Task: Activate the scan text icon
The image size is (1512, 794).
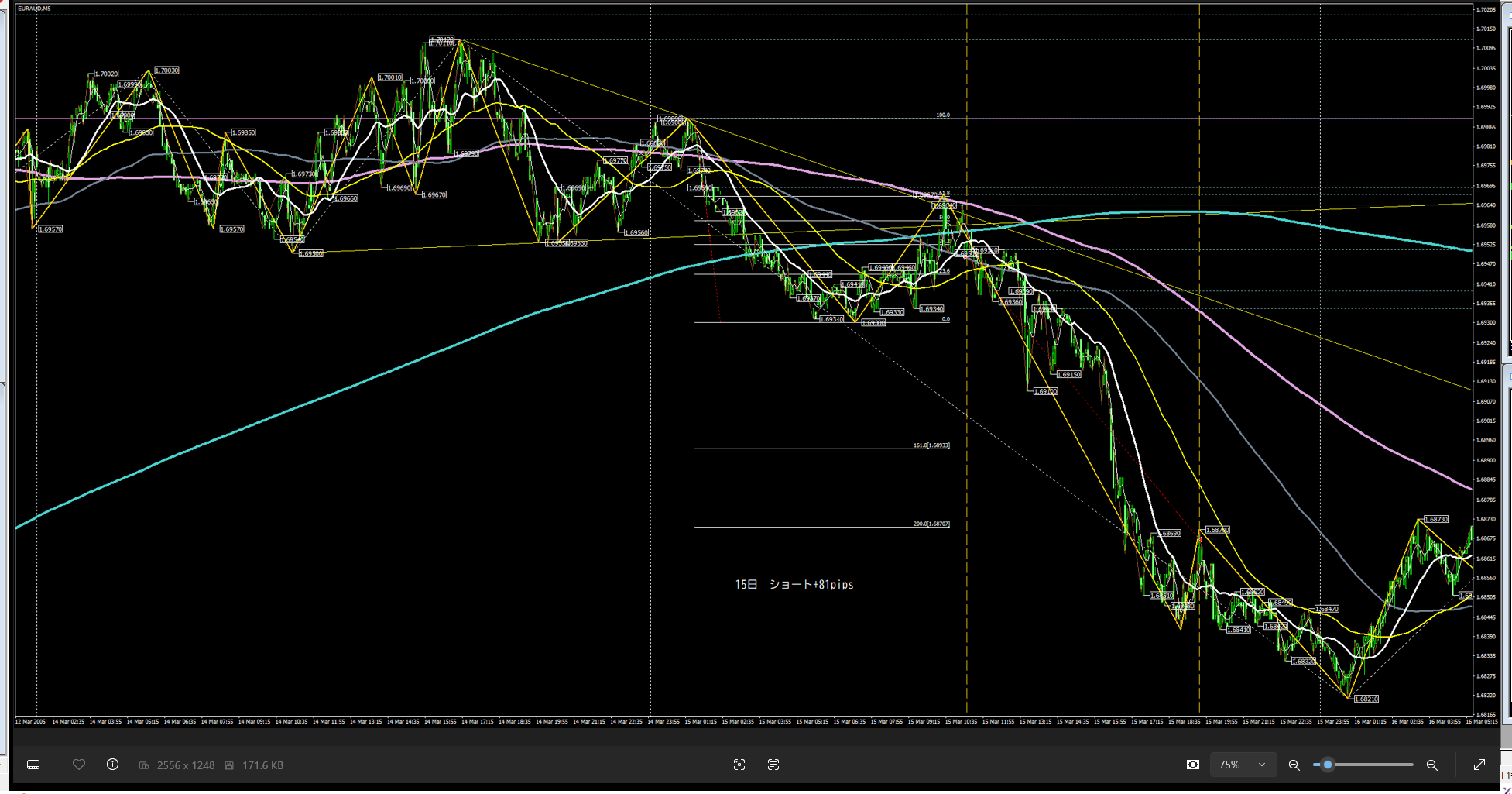Action: coord(773,765)
